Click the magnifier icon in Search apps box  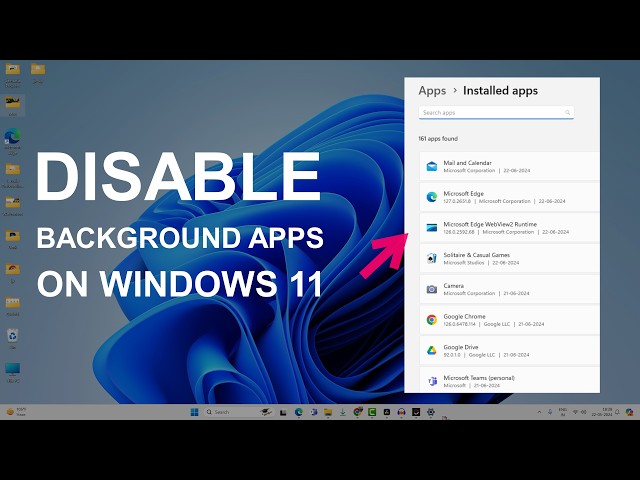point(567,112)
